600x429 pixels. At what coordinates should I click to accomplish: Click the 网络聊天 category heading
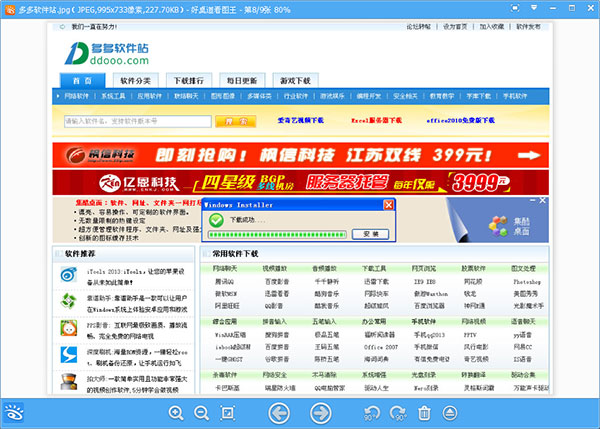[225, 268]
